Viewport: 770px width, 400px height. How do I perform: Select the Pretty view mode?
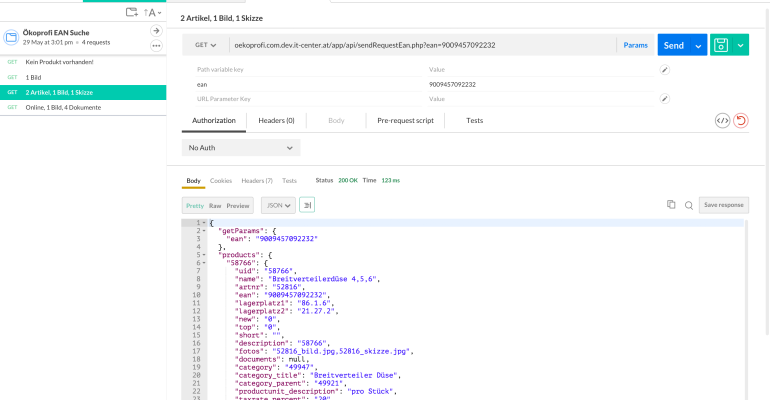point(195,206)
